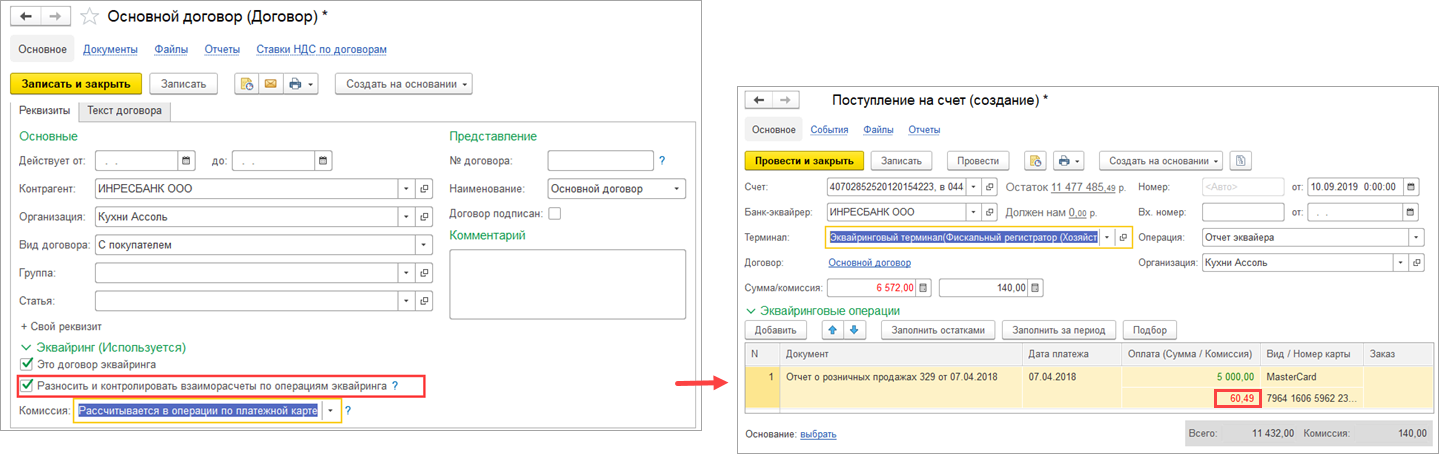The image size is (1439, 454).
Task: Click выбрать link beside Основание
Action: tap(818, 434)
